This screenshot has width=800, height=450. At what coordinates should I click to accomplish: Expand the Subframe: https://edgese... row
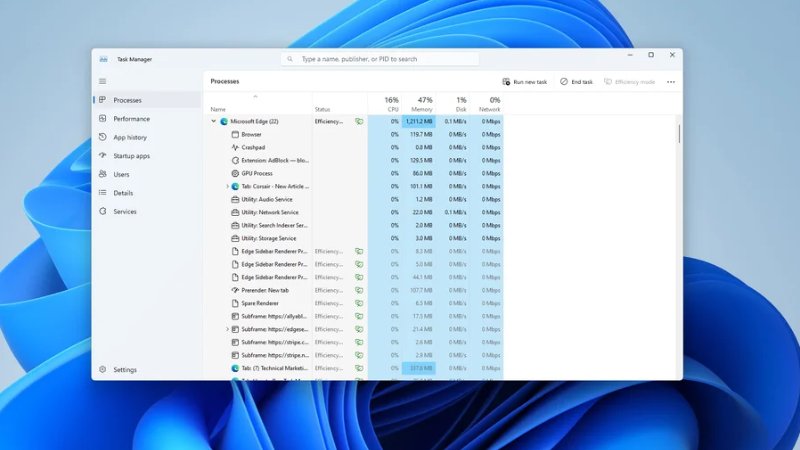click(x=228, y=329)
